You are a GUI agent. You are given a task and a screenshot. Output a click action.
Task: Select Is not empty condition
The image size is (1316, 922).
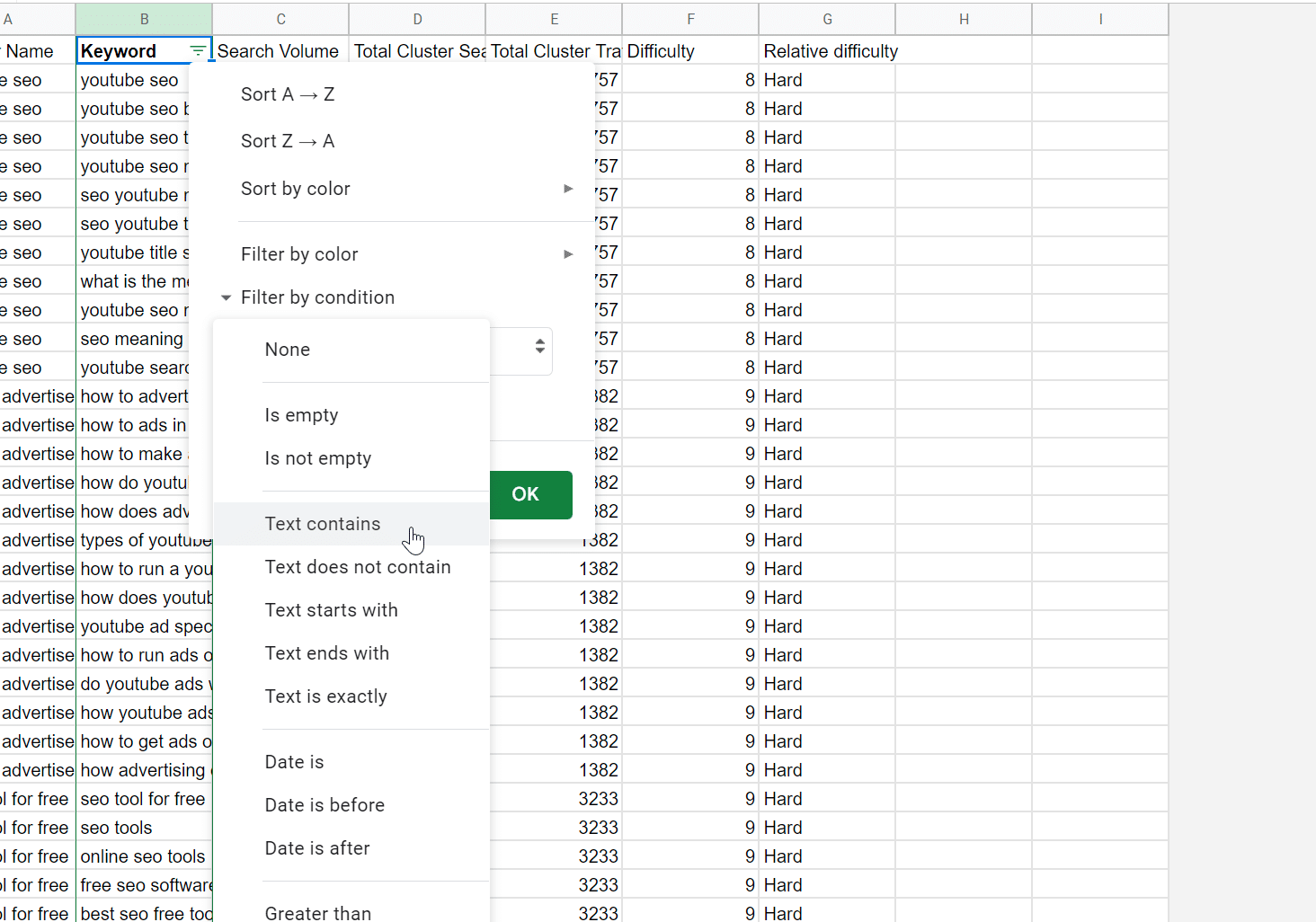(x=351, y=458)
